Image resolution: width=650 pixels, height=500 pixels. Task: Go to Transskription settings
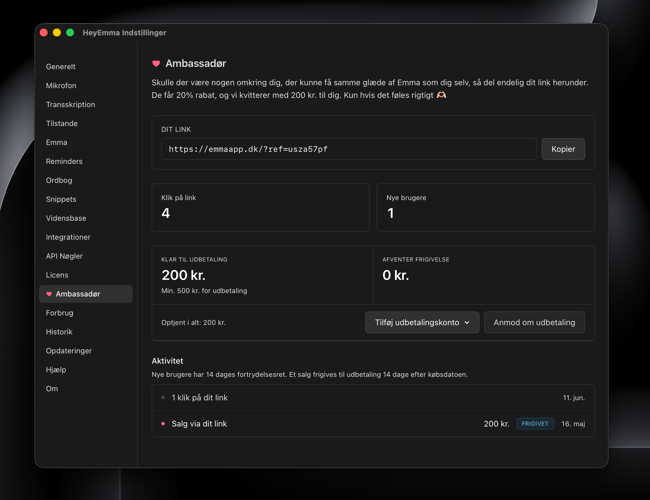pyautogui.click(x=70, y=104)
